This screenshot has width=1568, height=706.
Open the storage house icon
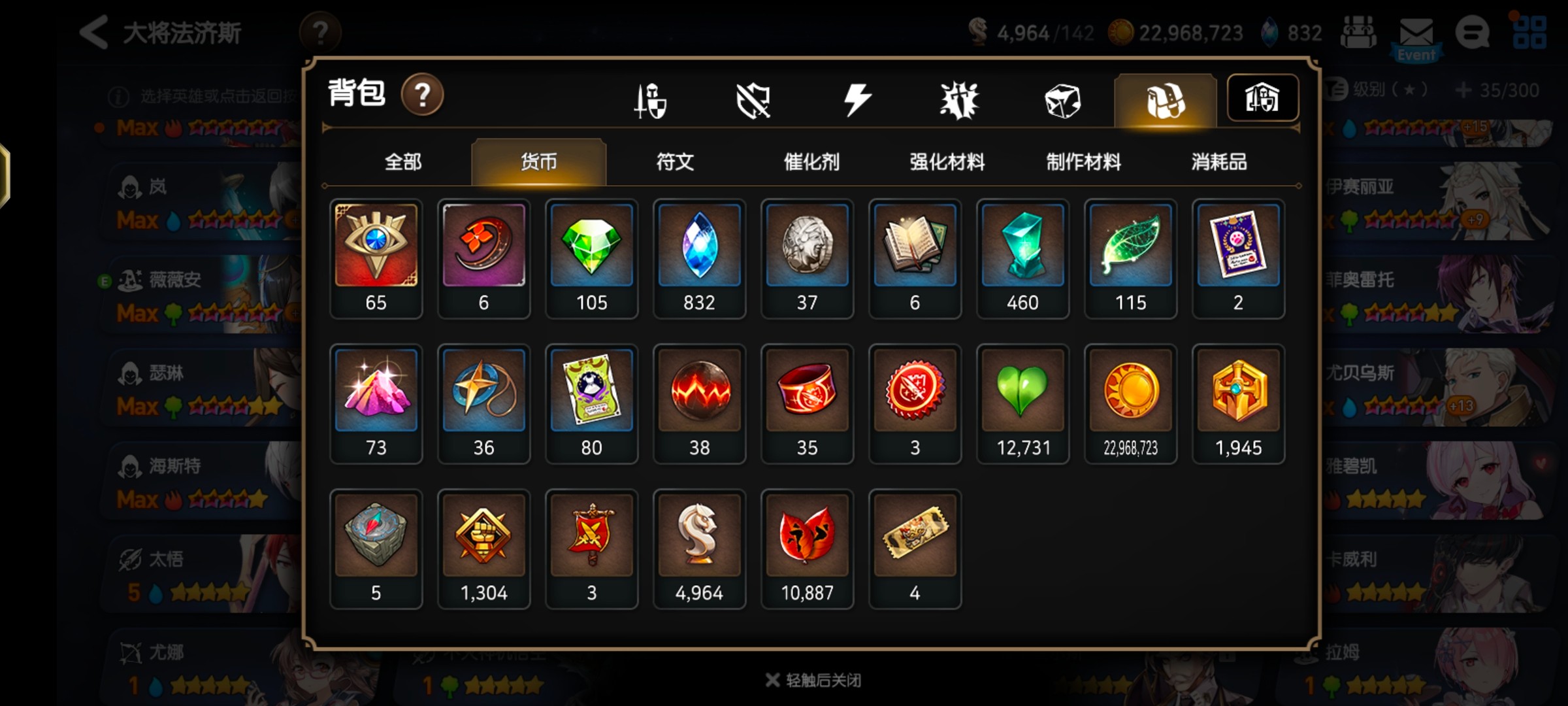coord(1262,98)
